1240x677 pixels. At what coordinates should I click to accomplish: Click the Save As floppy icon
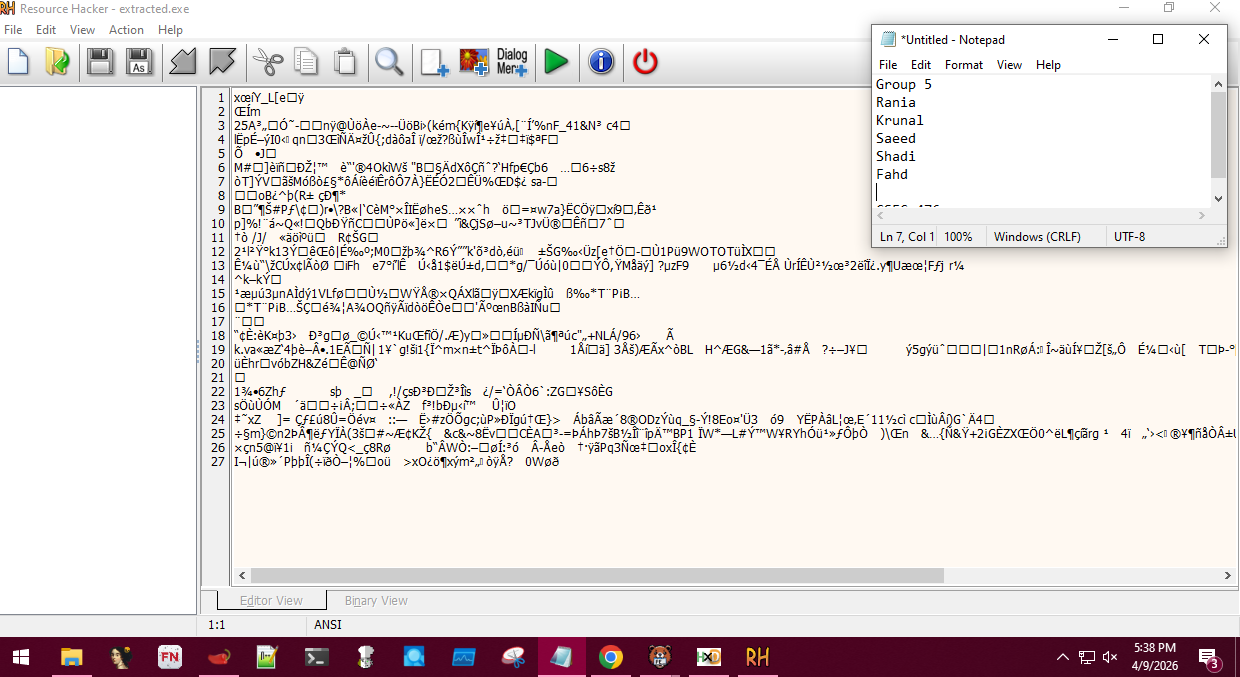(x=140, y=61)
